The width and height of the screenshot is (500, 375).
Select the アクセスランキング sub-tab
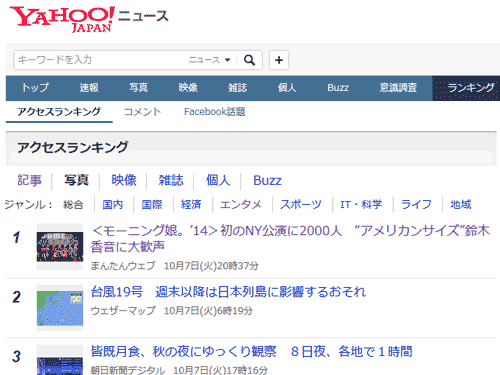[x=59, y=111]
